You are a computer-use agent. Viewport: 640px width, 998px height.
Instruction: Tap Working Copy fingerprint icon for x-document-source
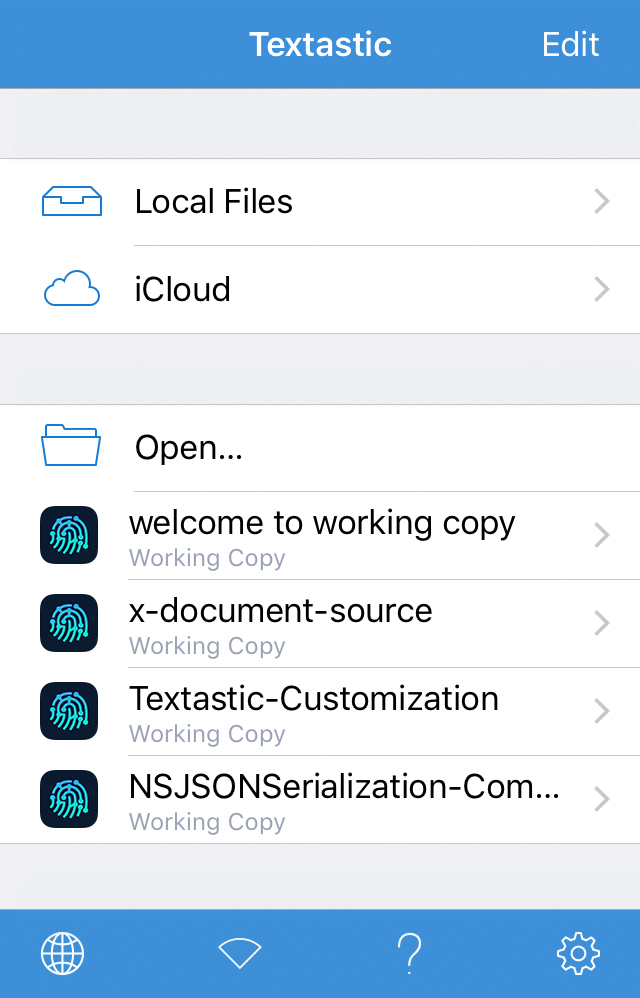tap(69, 622)
